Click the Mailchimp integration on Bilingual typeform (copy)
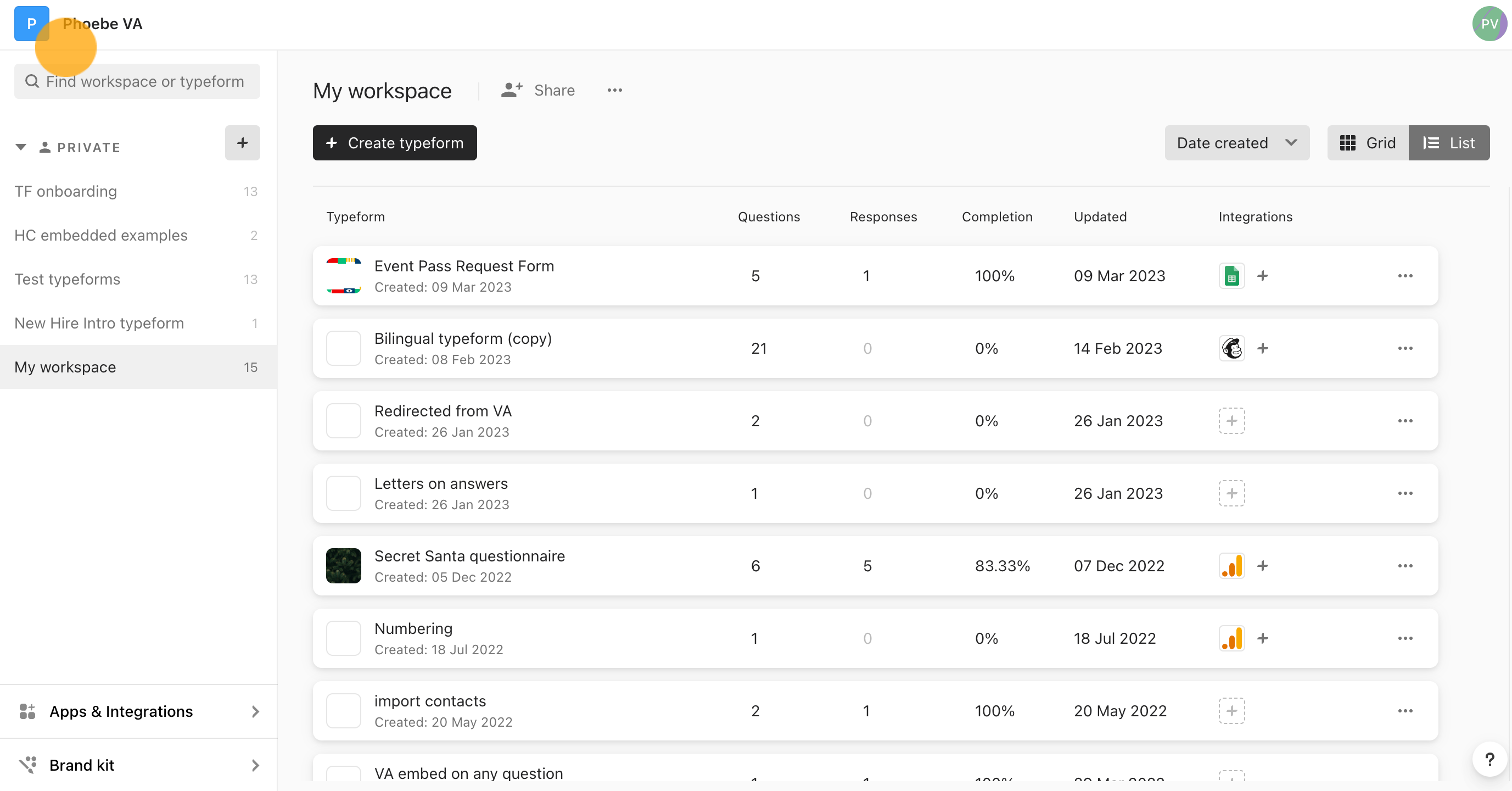 click(1231, 348)
